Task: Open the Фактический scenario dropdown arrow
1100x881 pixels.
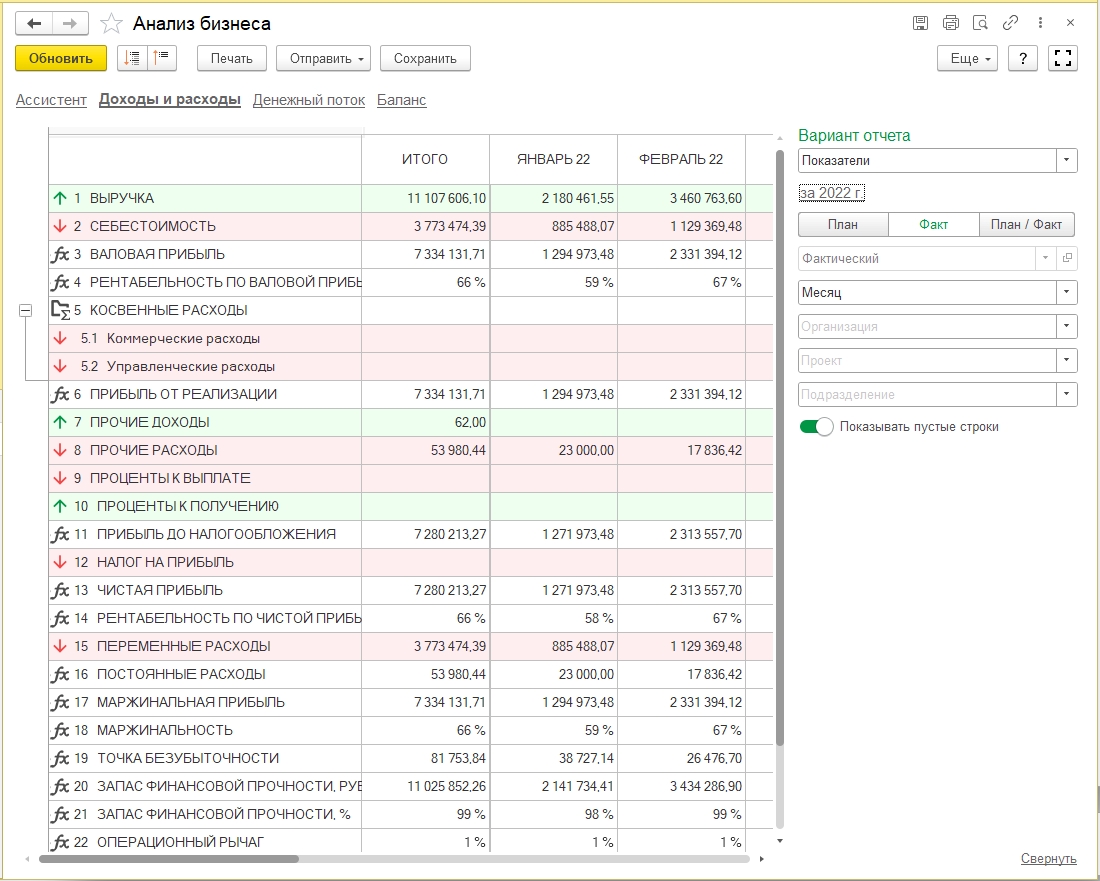Action: tap(1045, 258)
